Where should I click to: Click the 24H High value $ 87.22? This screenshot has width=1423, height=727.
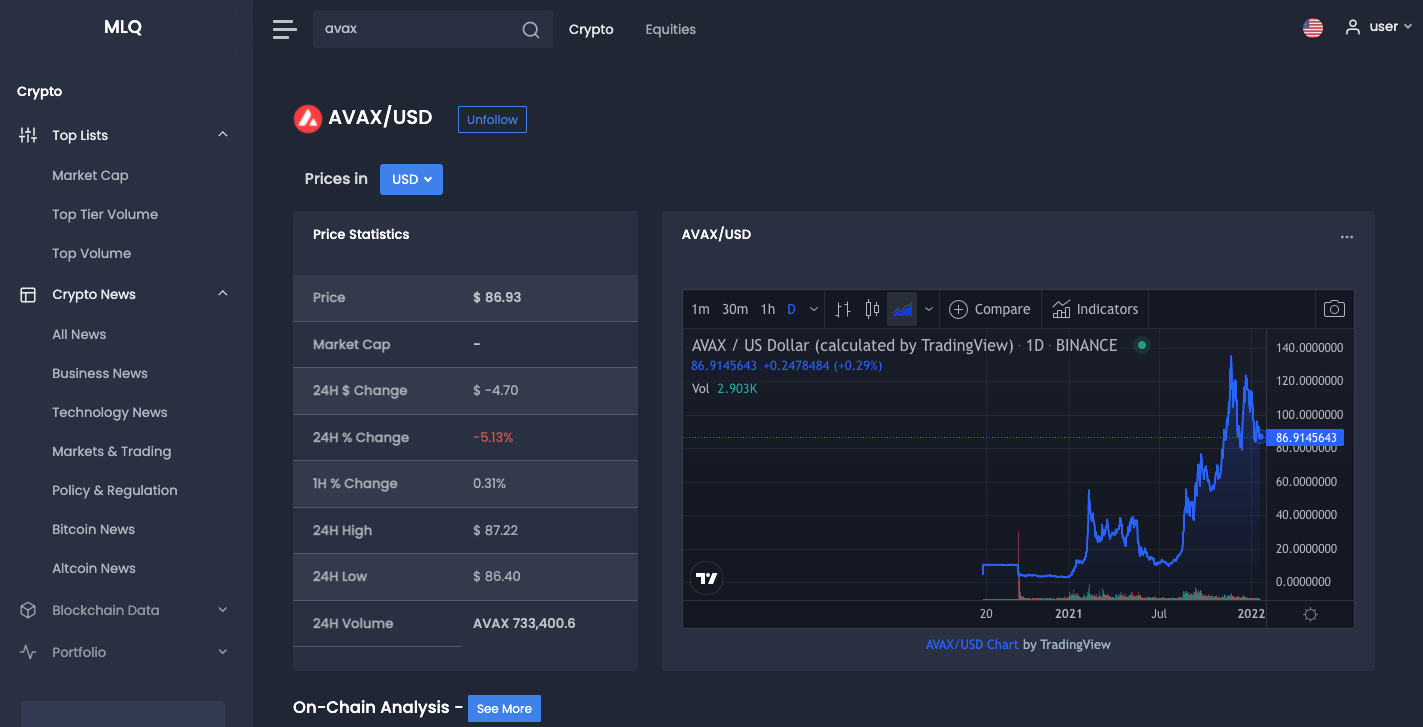[x=495, y=530]
